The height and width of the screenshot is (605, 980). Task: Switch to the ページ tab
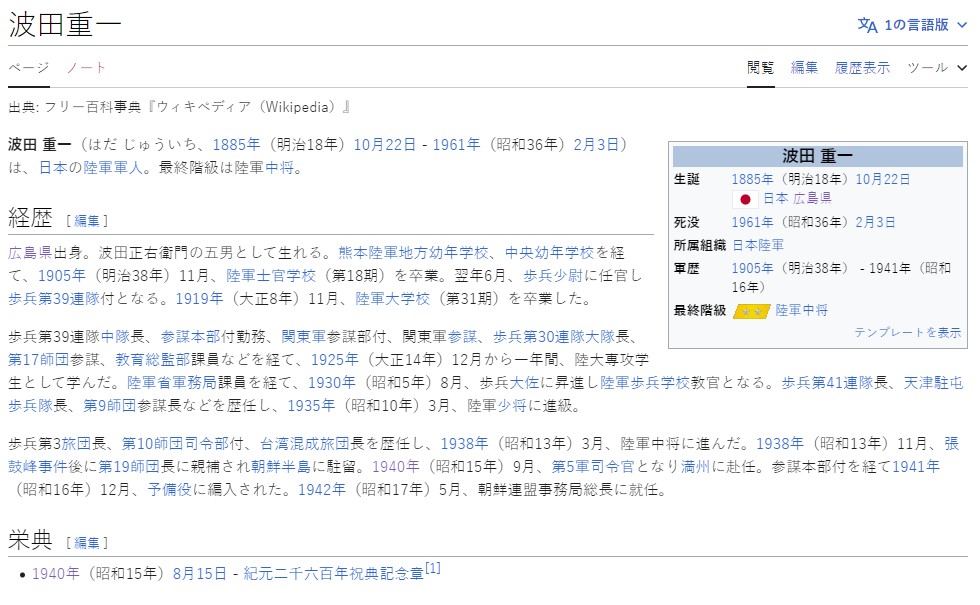pos(29,68)
